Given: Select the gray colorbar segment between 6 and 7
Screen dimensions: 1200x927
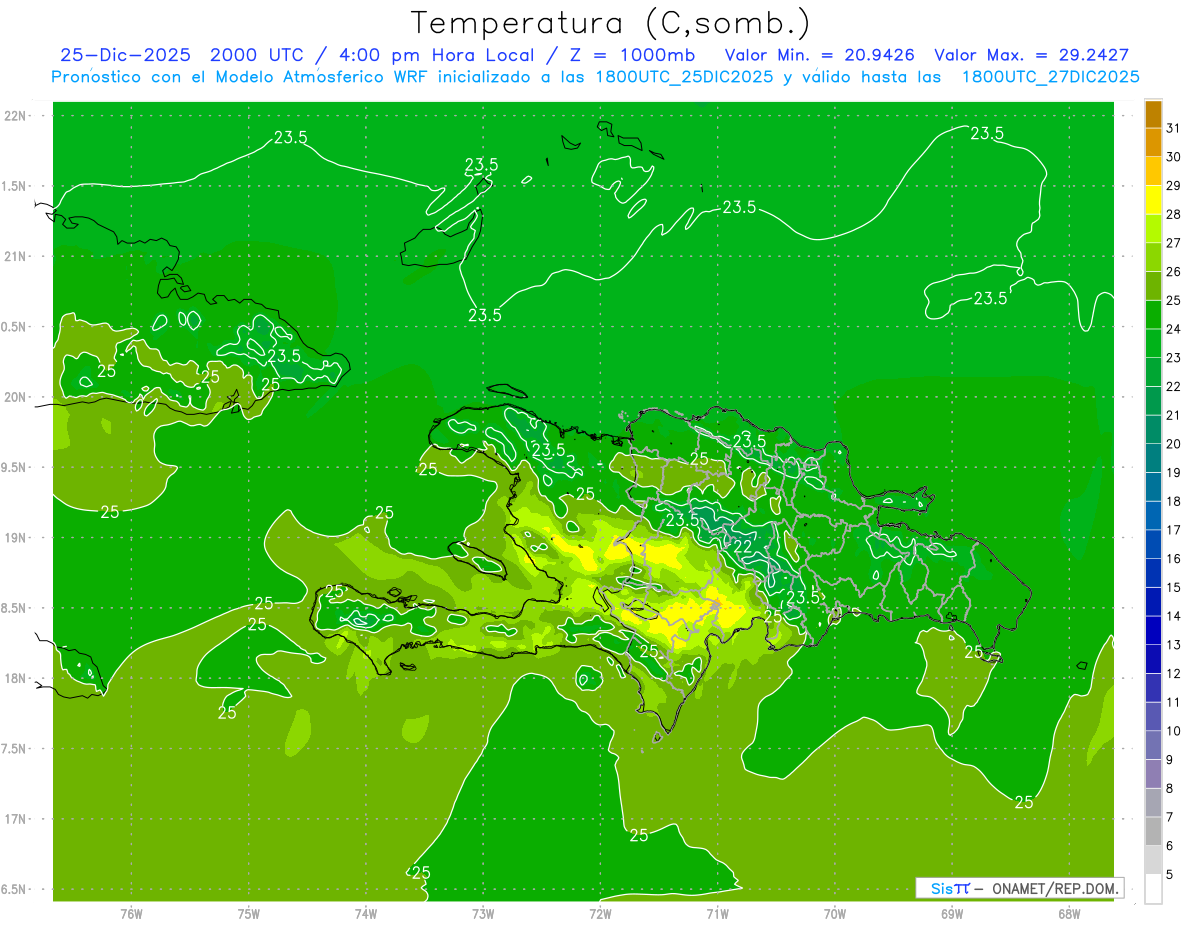Looking at the screenshot, I should click(x=1153, y=831).
